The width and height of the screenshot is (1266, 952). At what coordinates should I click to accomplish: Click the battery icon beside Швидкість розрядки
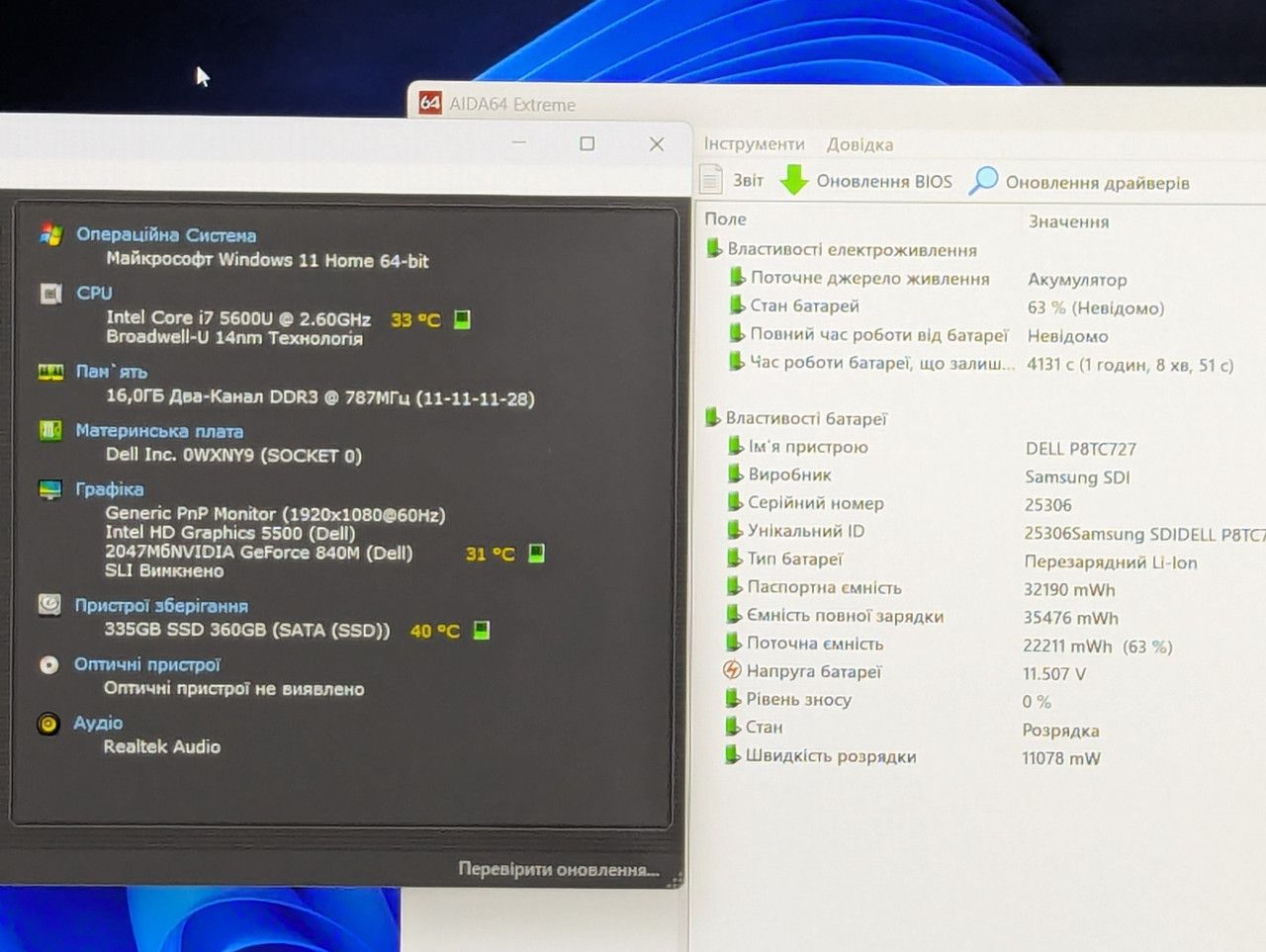tap(732, 754)
